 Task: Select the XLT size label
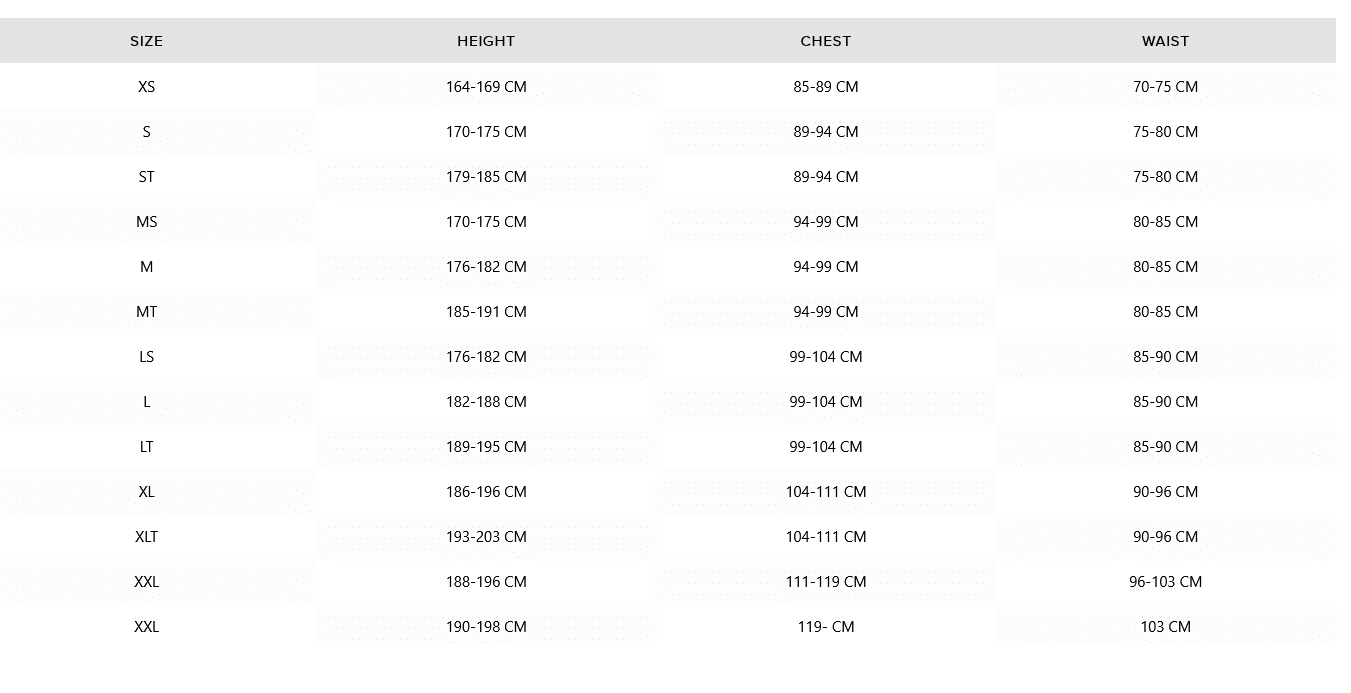pyautogui.click(x=146, y=537)
